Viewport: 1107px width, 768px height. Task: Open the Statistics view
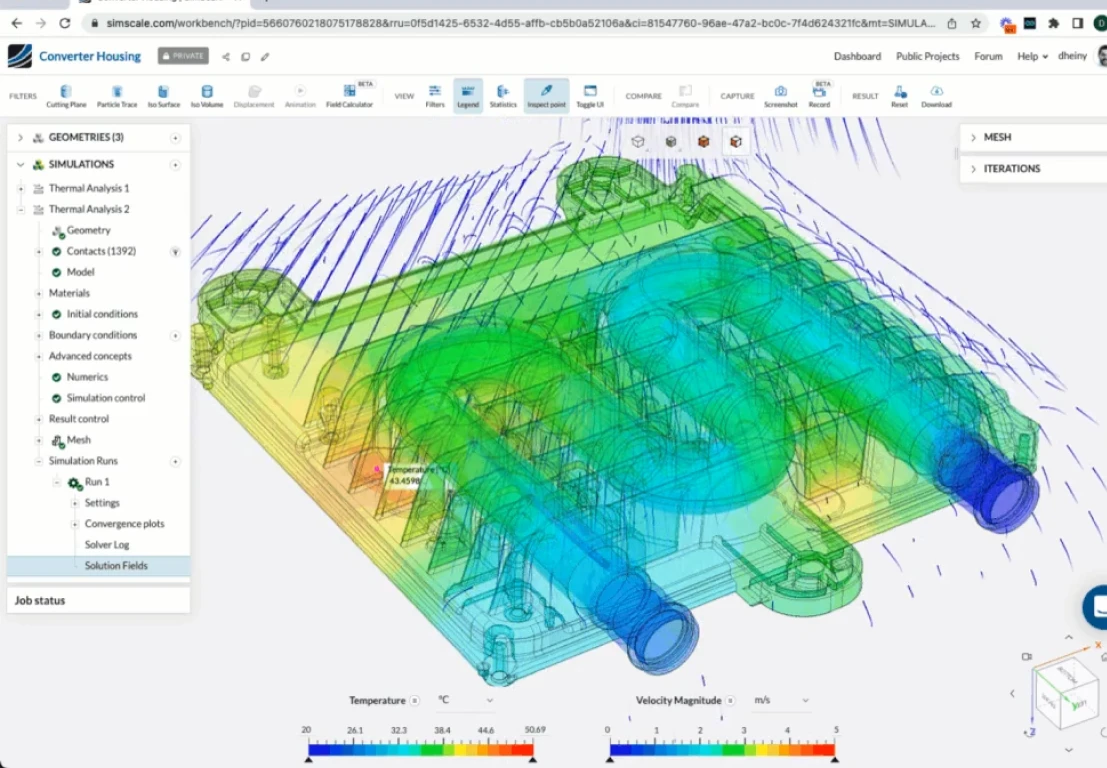tap(503, 95)
